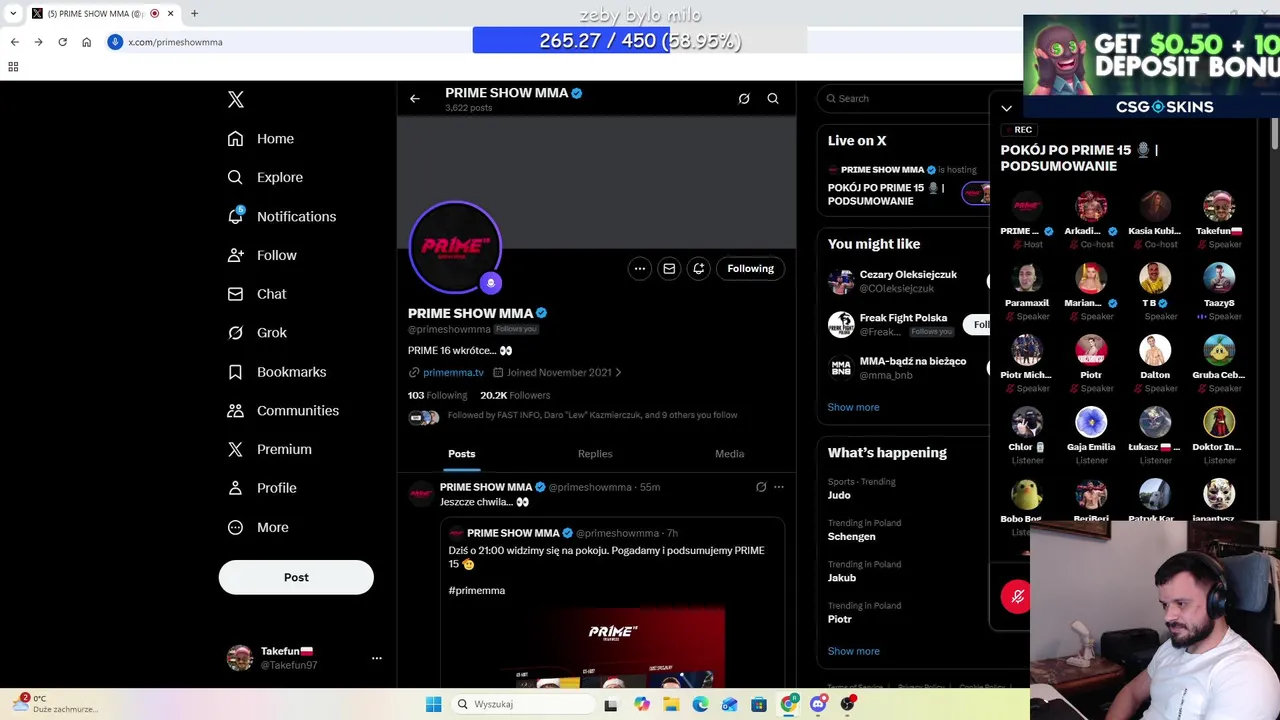Reload the page in browser

[x=62, y=42]
